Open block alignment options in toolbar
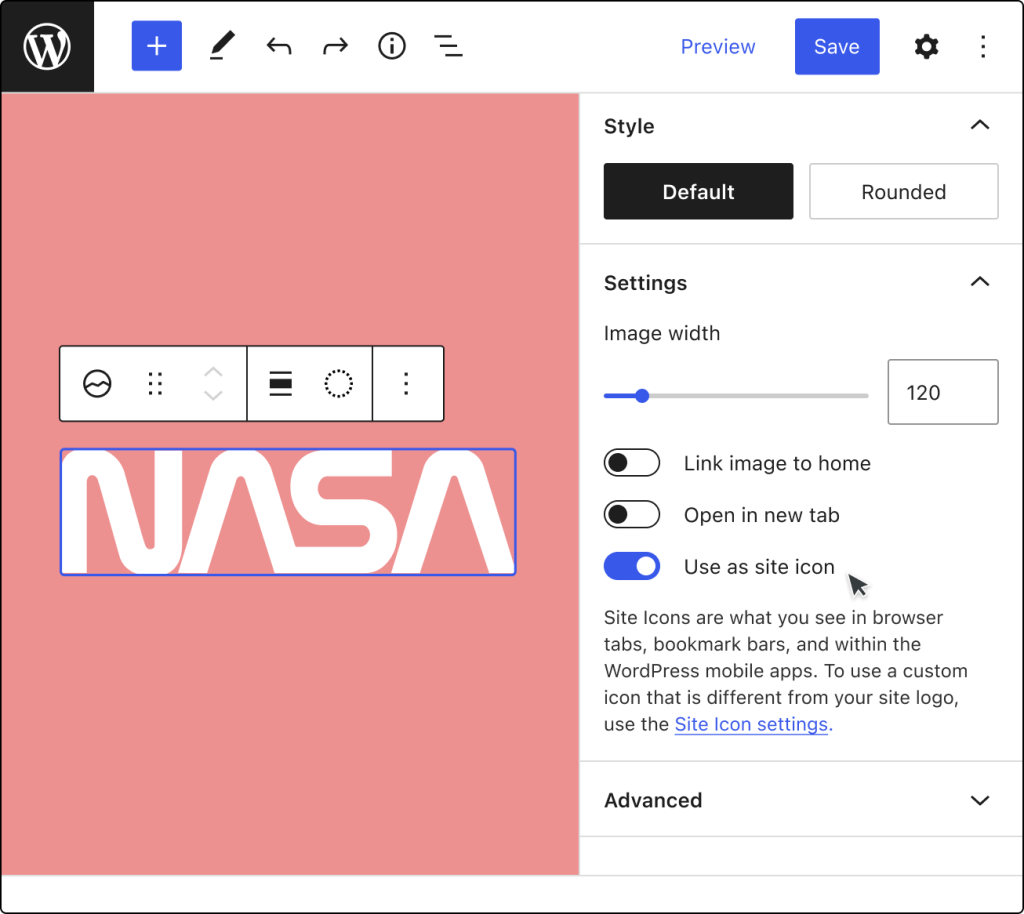The height and width of the screenshot is (914, 1024). 280,383
